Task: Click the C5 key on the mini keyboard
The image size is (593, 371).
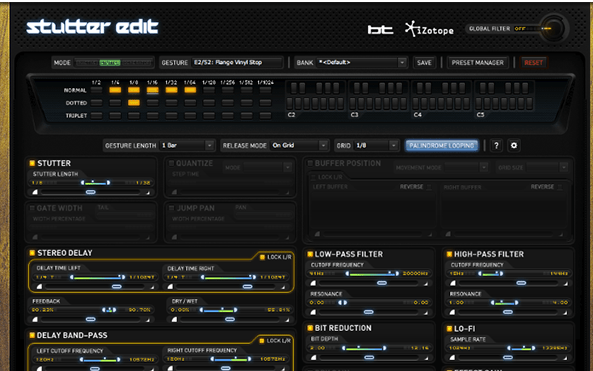Action: point(479,103)
